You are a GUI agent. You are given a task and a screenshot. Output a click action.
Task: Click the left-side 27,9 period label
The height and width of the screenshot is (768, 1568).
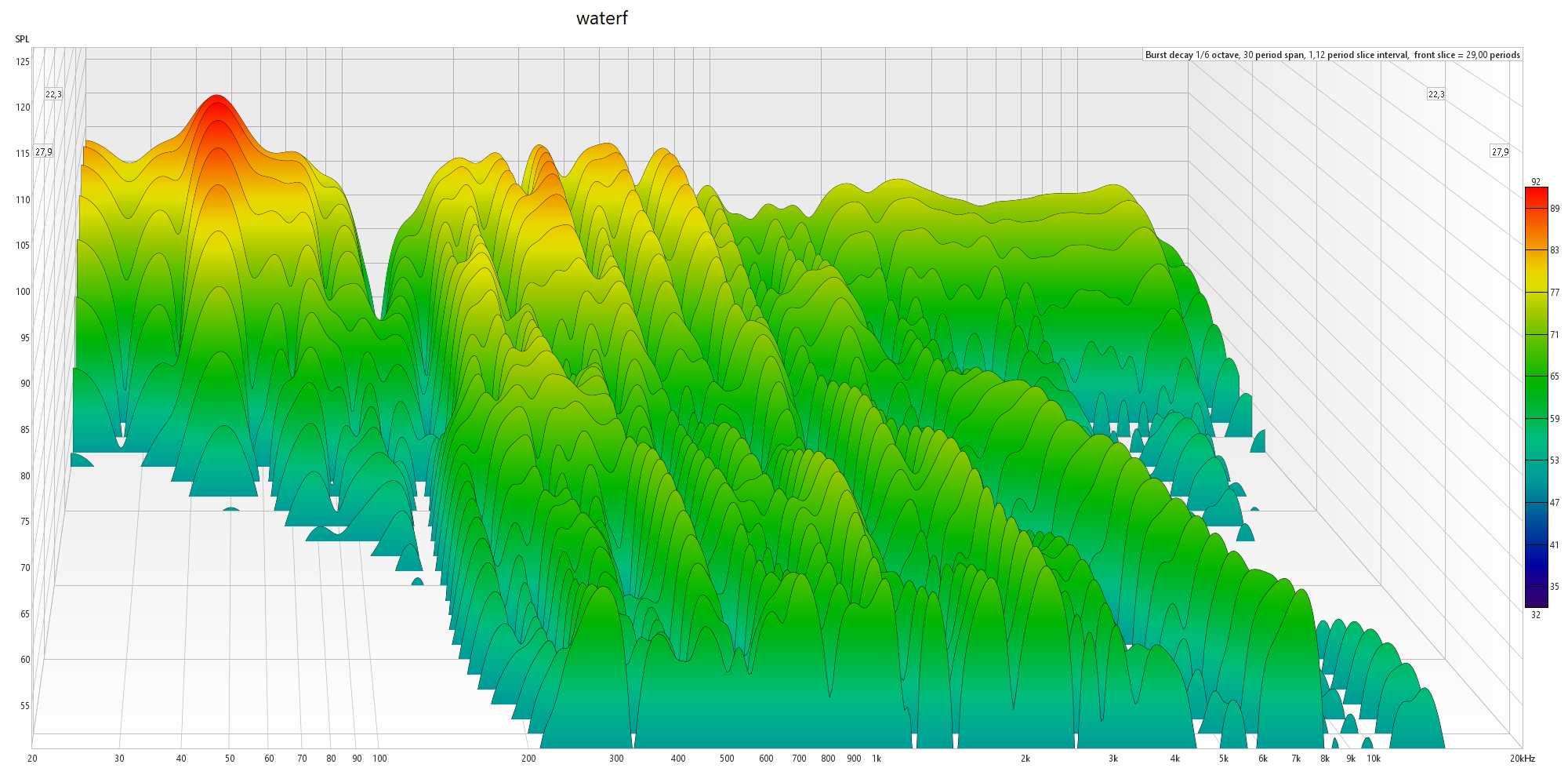[x=44, y=152]
